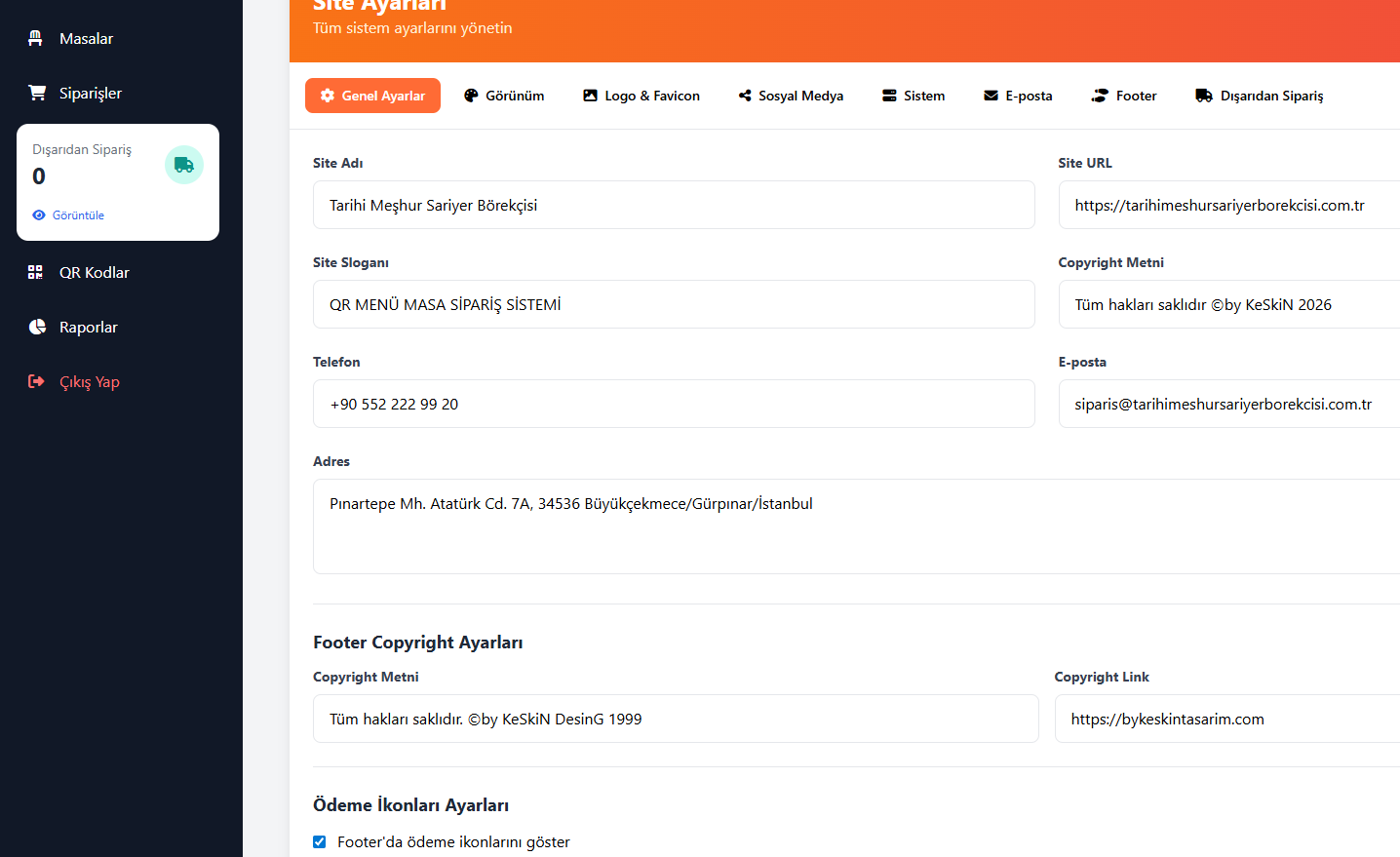
Task: Click the chair icon next to Masalar
Action: [x=36, y=38]
